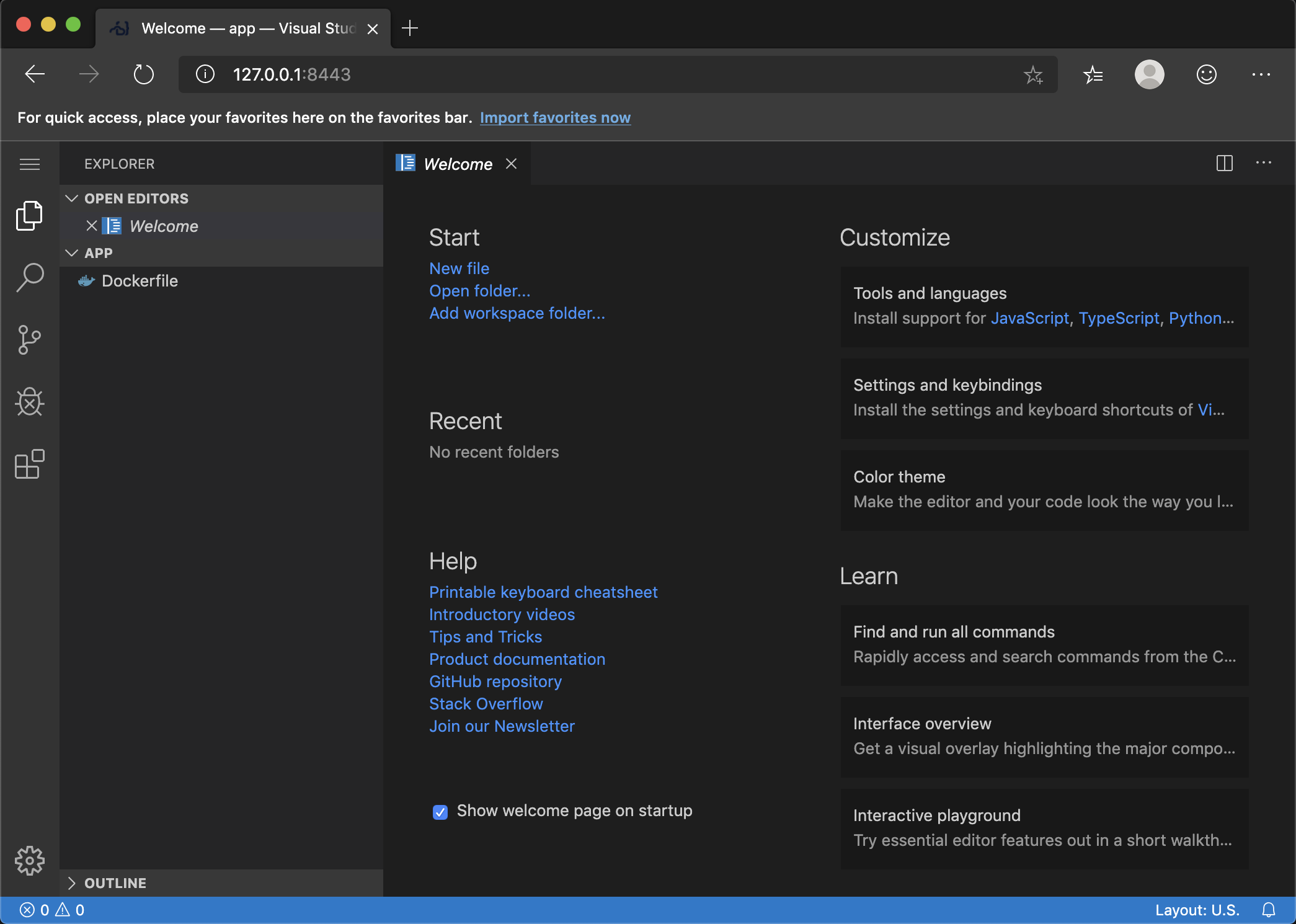Screen dimensions: 1296x924
Task: Click the No recent folders text
Action: [x=494, y=452]
